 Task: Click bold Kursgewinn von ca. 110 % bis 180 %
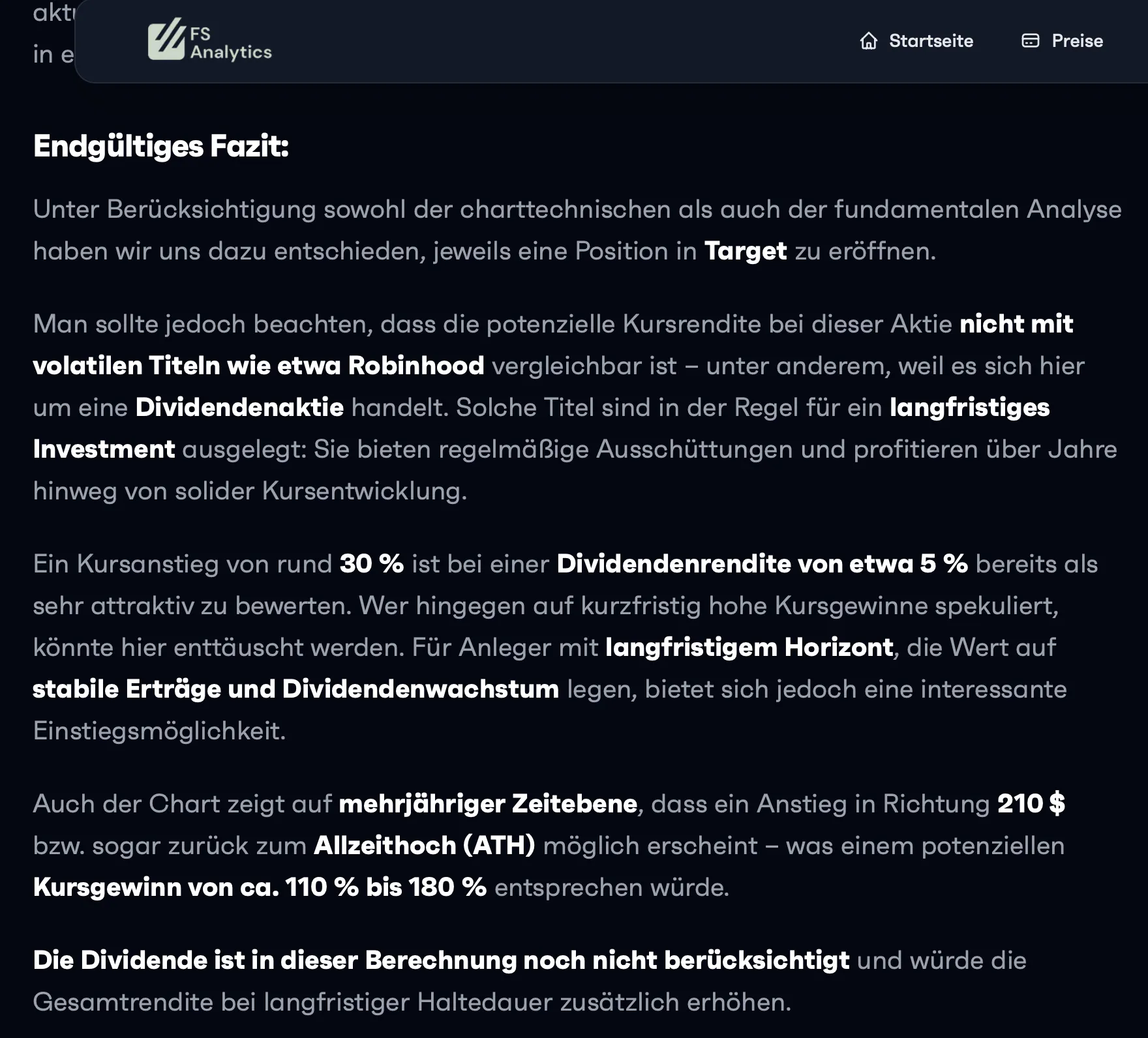(x=260, y=887)
